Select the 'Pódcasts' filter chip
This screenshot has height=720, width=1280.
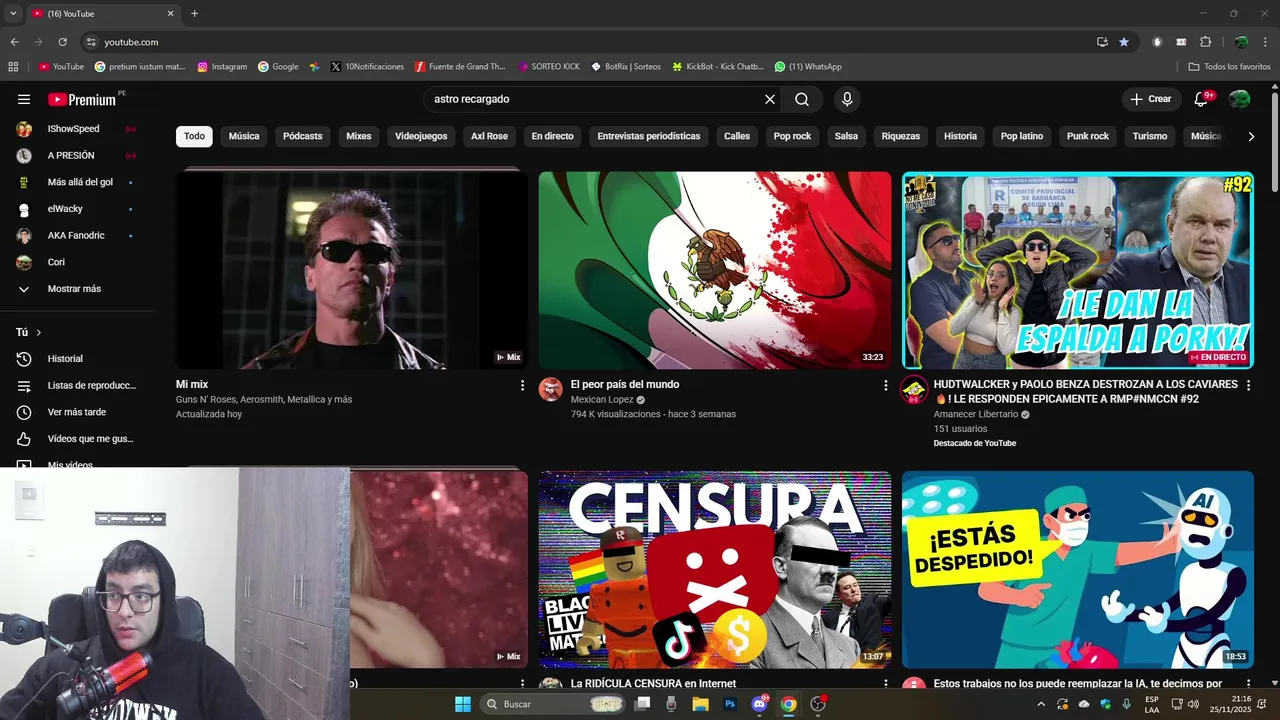click(303, 136)
